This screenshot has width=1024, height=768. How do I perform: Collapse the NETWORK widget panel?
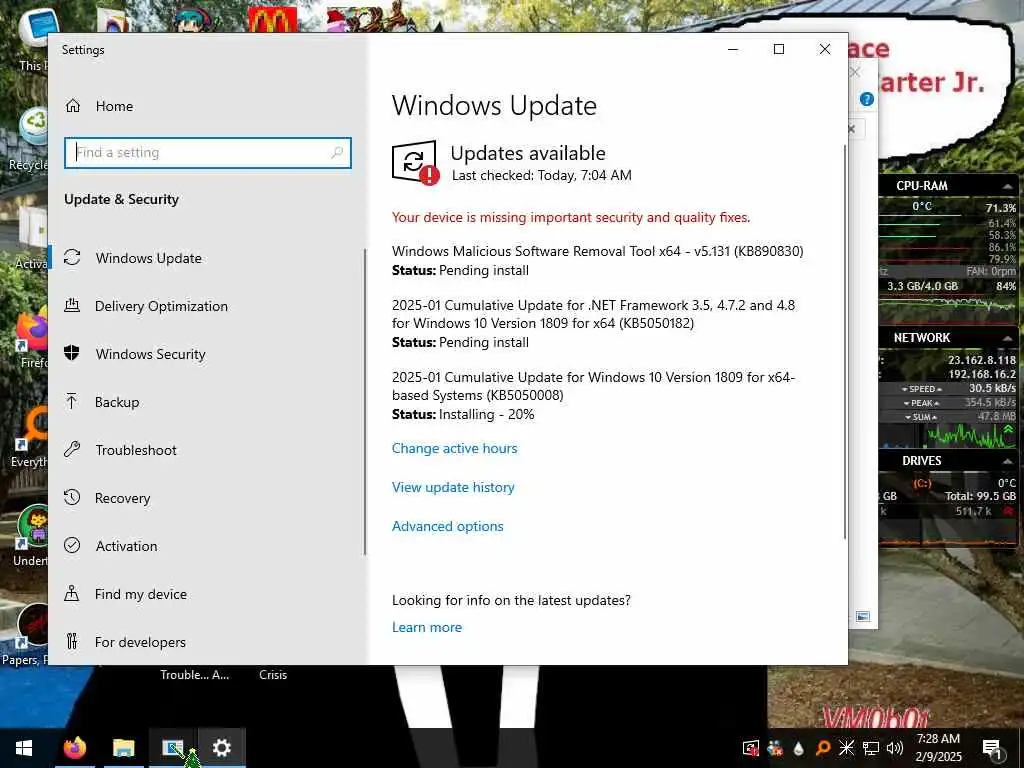tap(1007, 338)
